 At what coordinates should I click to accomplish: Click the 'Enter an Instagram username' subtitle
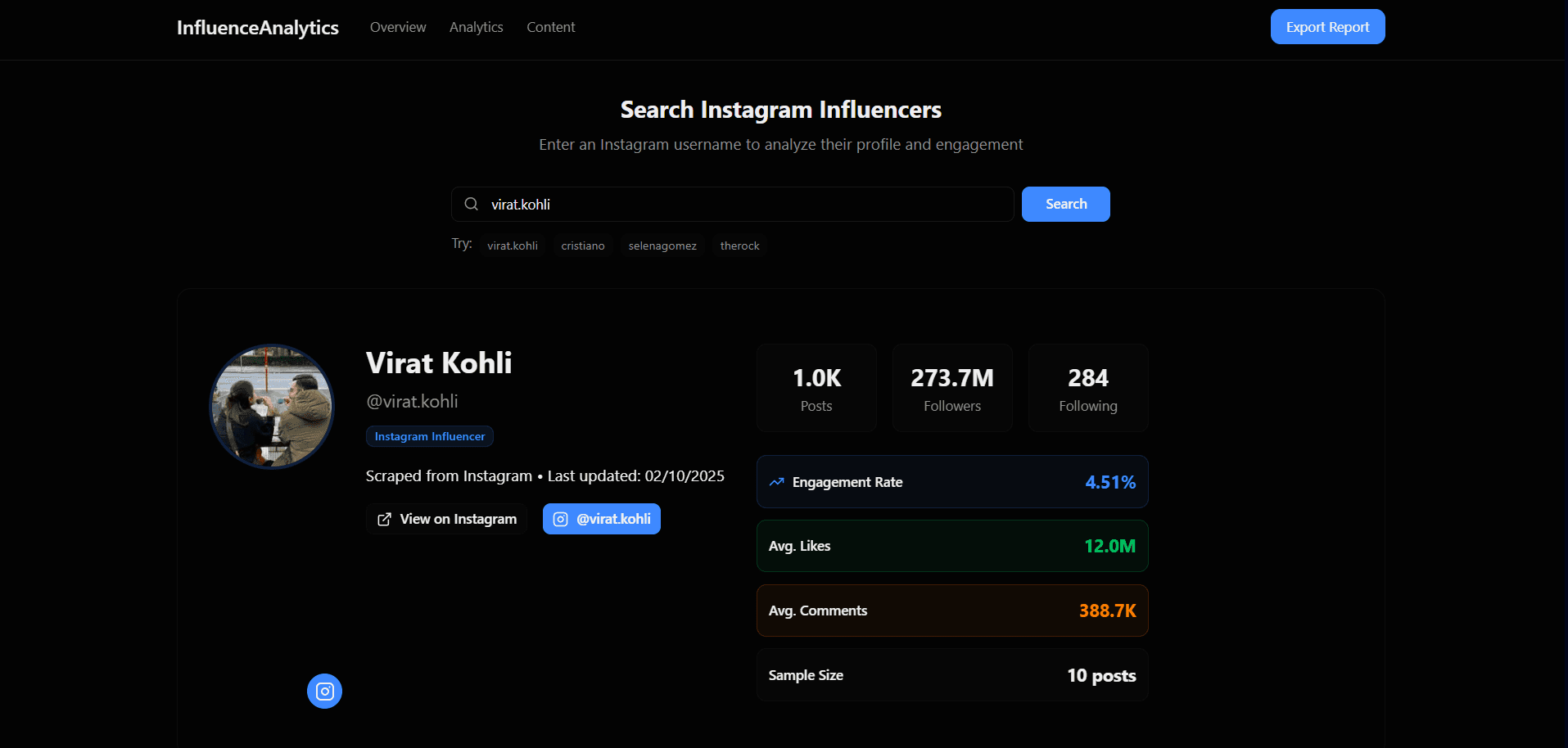[781, 145]
